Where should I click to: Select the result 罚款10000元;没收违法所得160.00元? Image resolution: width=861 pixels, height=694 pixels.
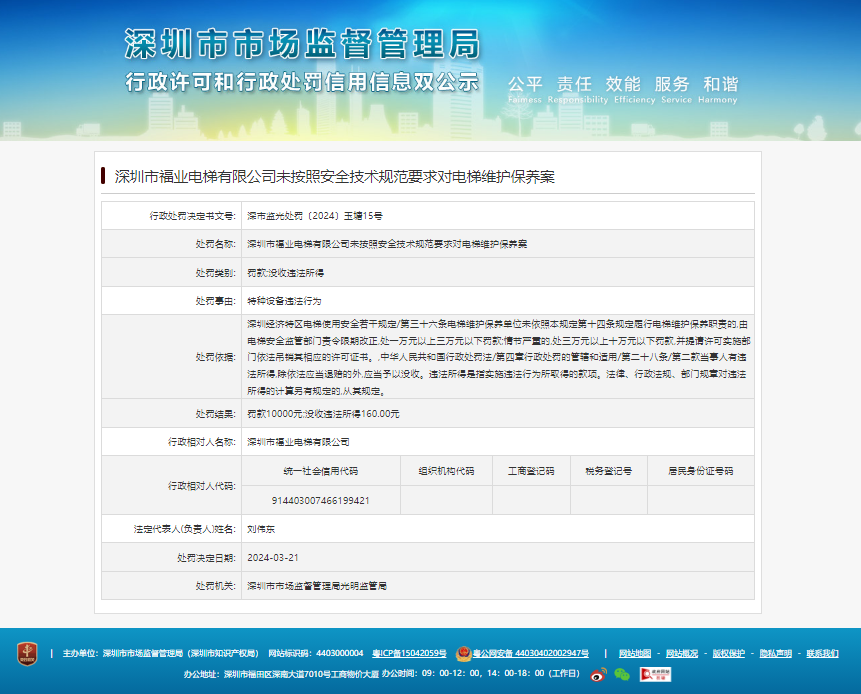click(323, 414)
